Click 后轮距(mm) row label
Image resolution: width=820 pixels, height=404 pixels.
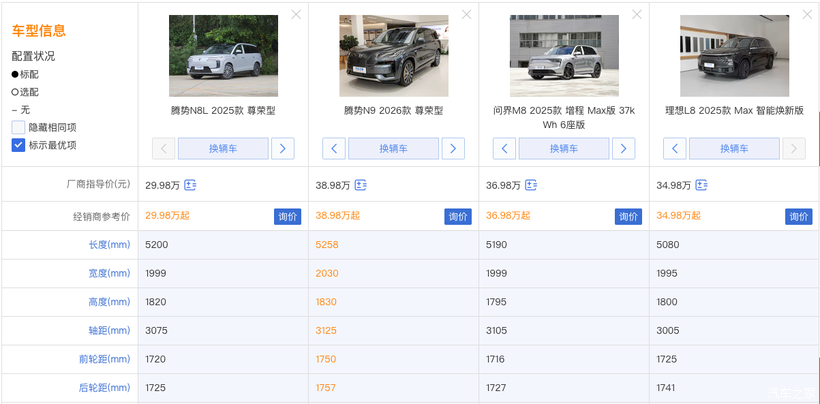(x=105, y=388)
